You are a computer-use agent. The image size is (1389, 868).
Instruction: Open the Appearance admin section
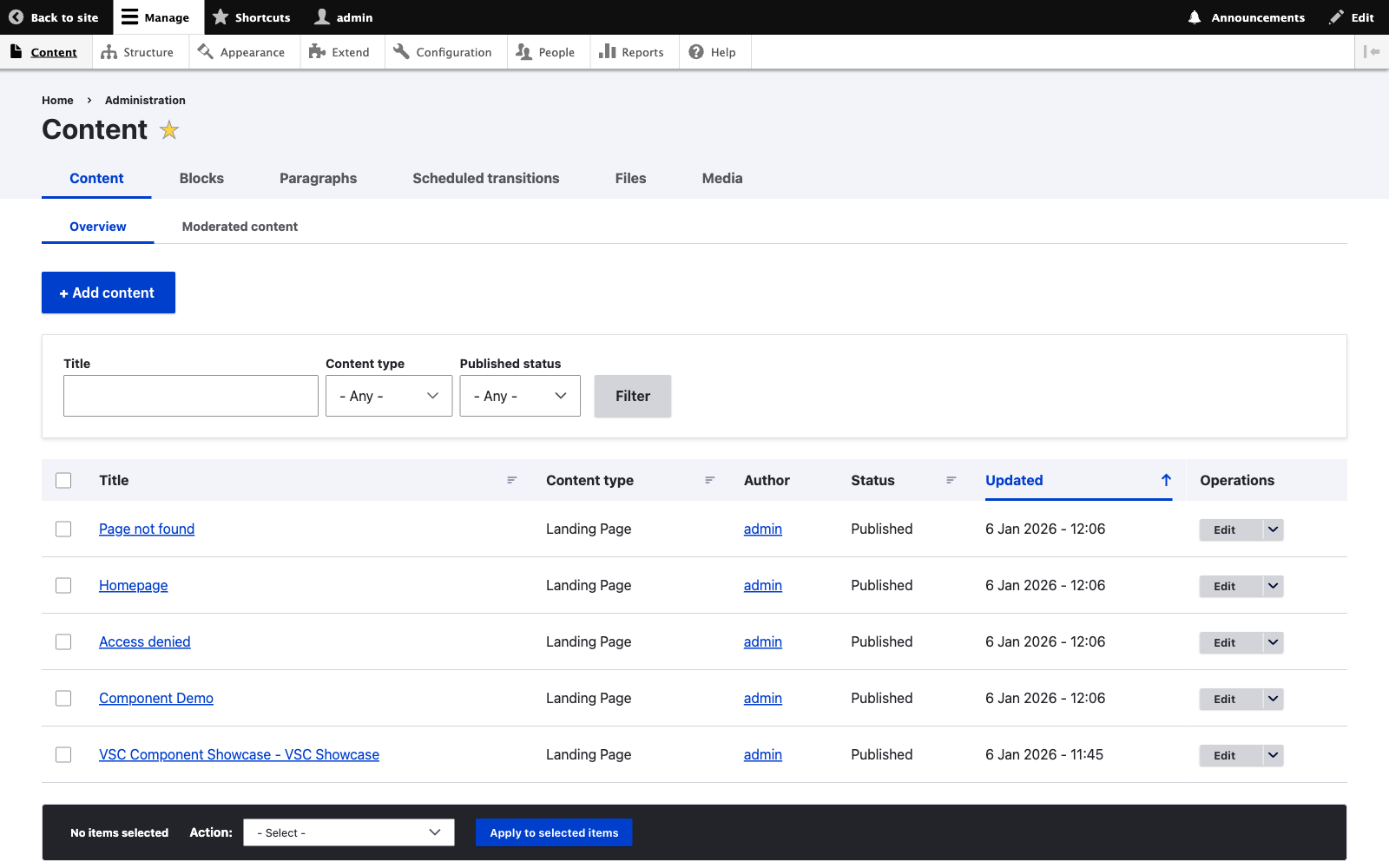coord(244,51)
